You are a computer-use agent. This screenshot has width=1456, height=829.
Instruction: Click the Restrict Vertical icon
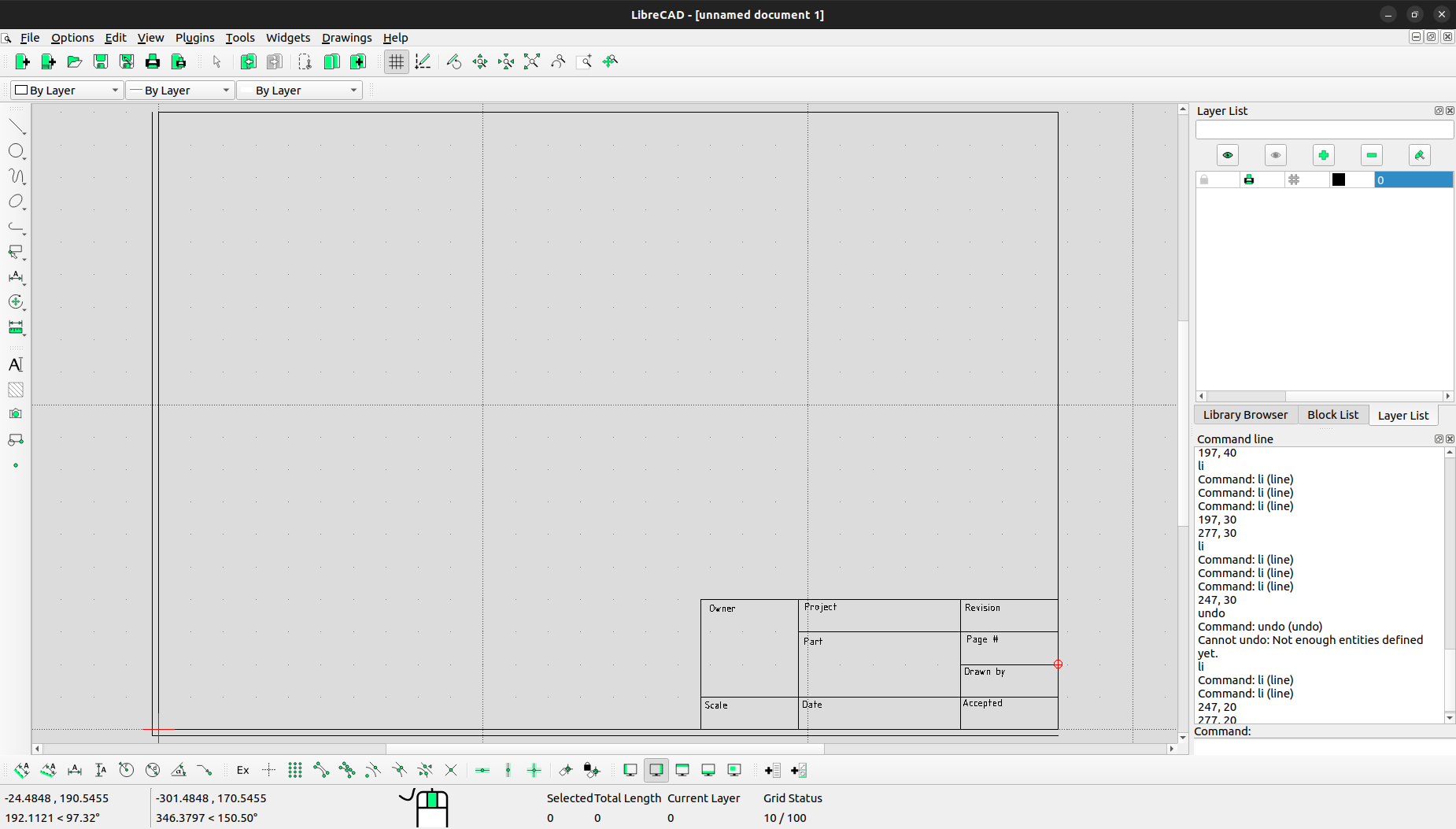[508, 770]
